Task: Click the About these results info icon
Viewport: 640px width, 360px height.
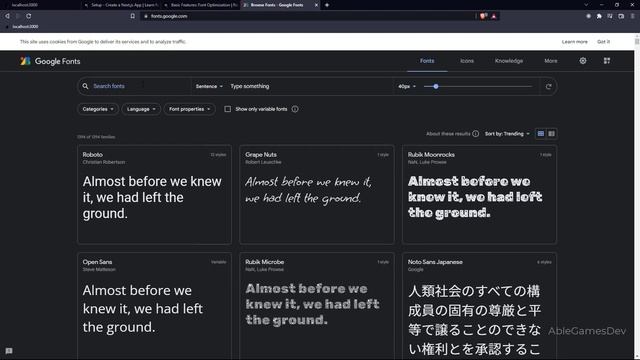Action: [x=476, y=134]
